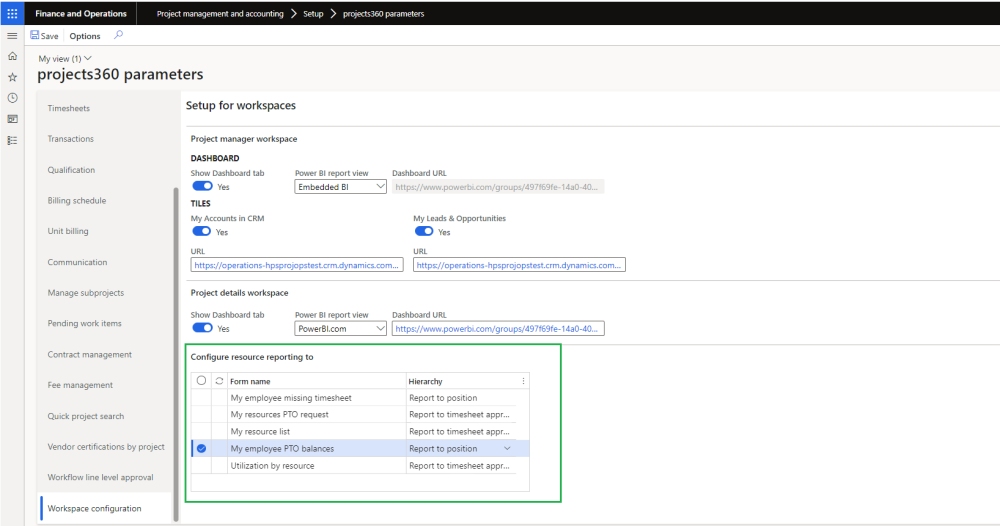Open the app launcher waffle icon

[12, 14]
